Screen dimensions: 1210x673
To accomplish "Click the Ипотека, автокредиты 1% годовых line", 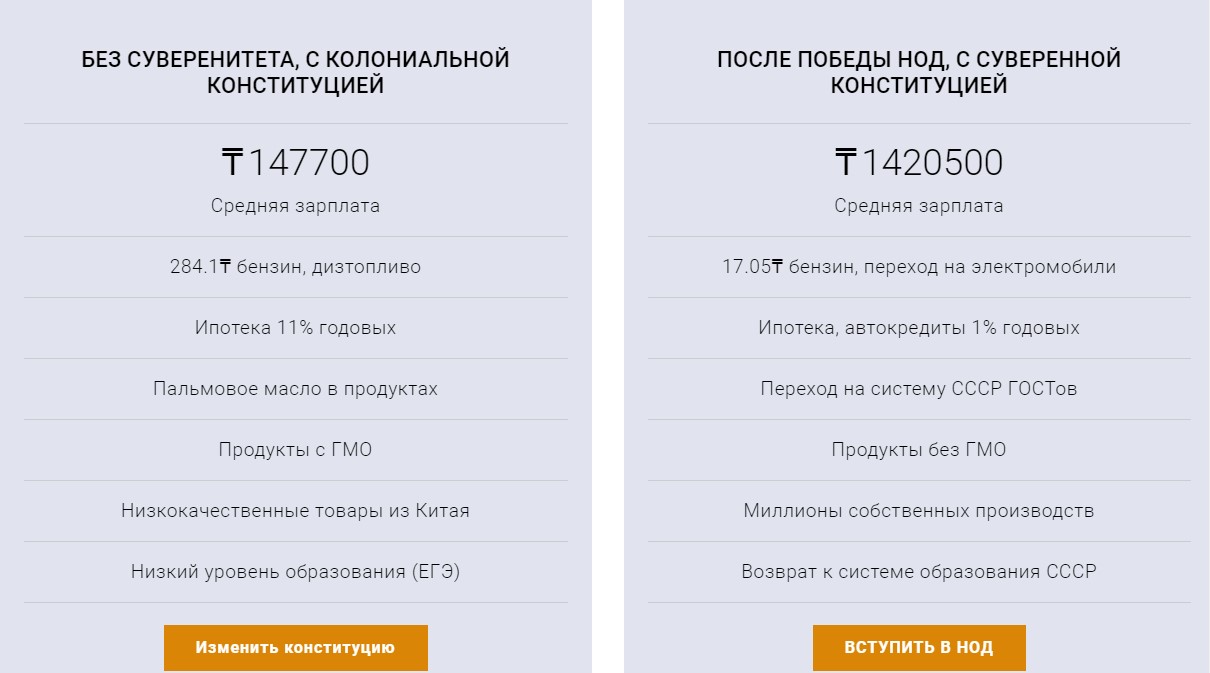I will pos(919,328).
